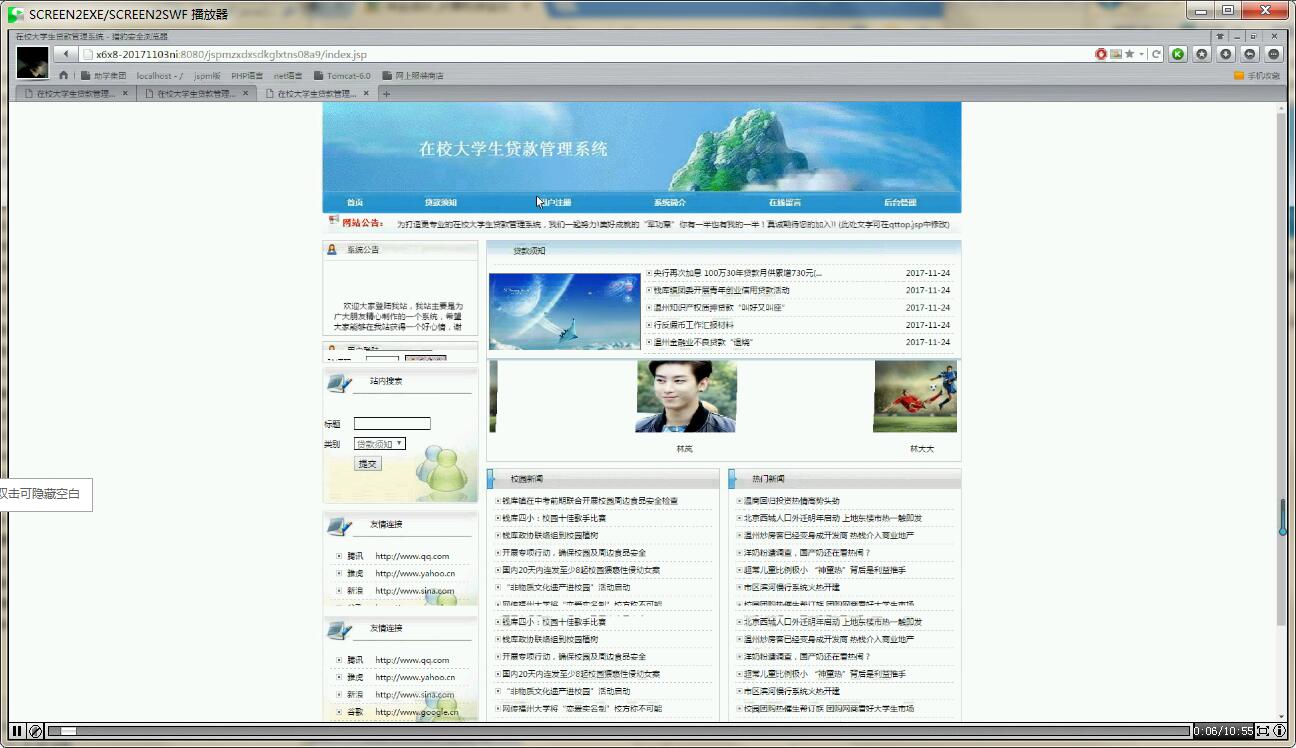The height and width of the screenshot is (748, 1296).
Task: Click the date next to 央行再次加息
Action: coord(928,273)
